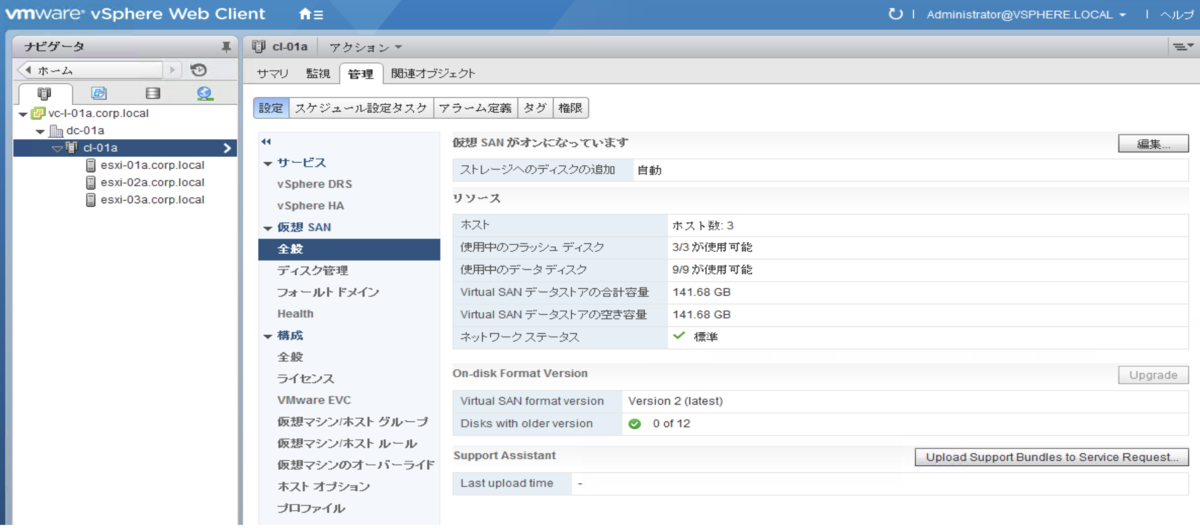Open ディスク管理
This screenshot has width=1200, height=528.
tap(313, 271)
